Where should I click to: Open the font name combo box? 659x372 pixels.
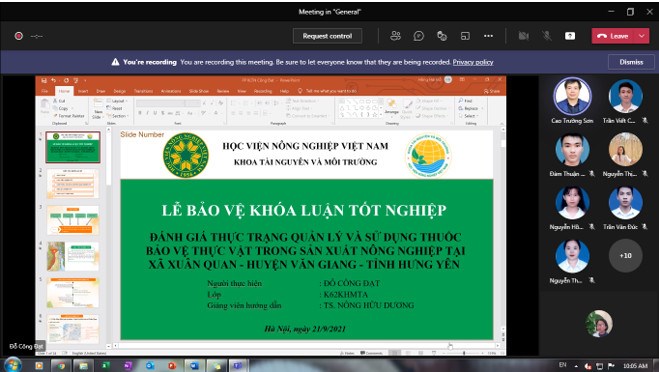point(161,103)
